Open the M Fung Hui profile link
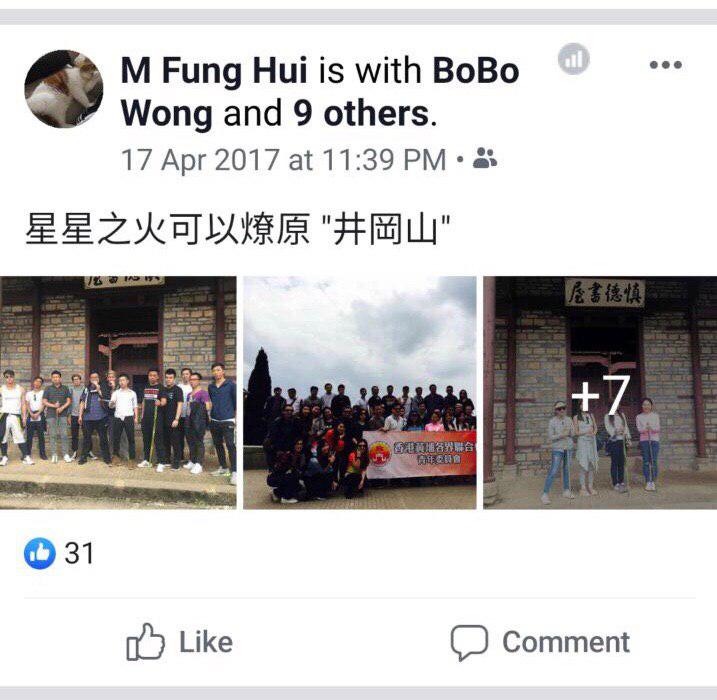Screen dimensions: 717x700 click(214, 71)
